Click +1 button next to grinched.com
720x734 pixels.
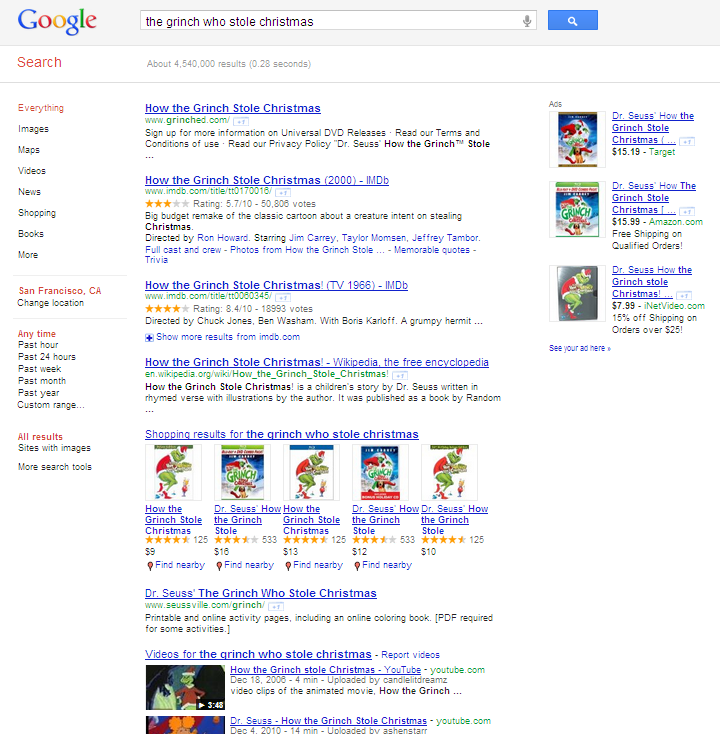click(x=241, y=122)
